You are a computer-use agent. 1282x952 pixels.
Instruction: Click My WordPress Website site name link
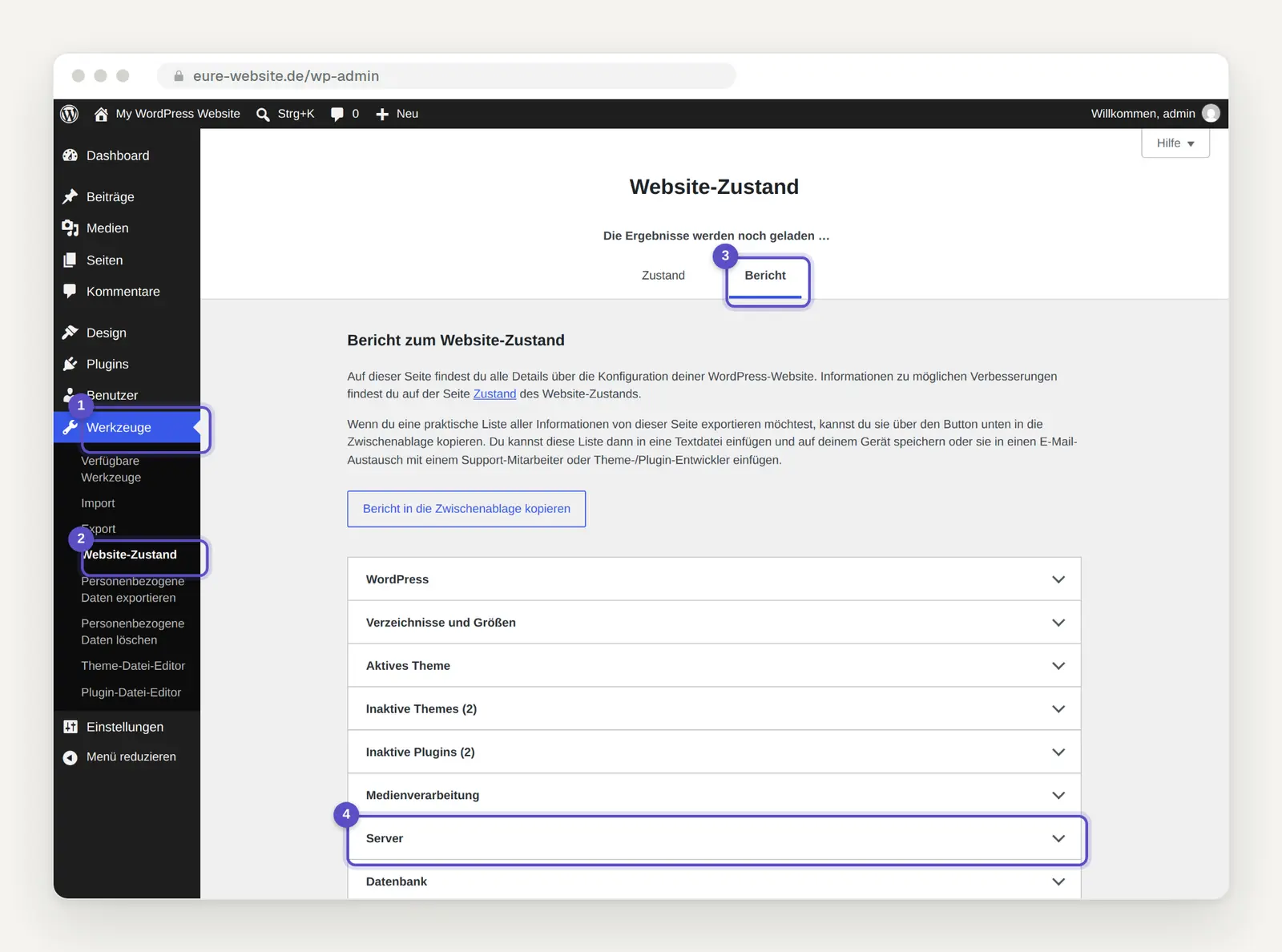pyautogui.click(x=178, y=114)
